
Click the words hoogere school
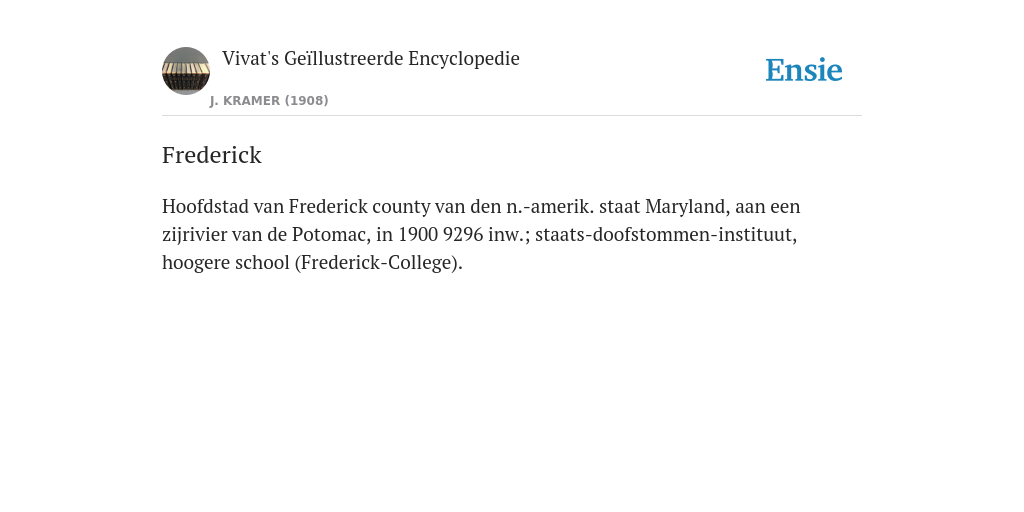pos(226,263)
